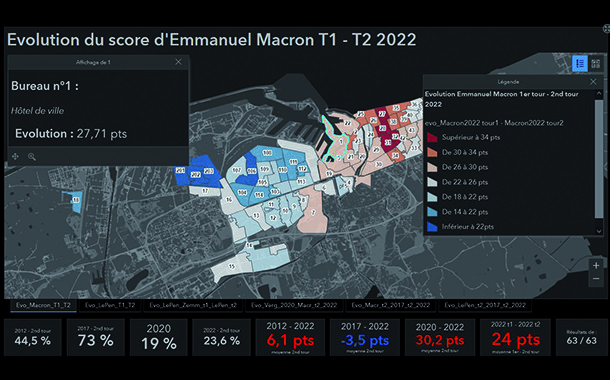Click the 2020 19 % indicator card
Screen dimensions: 610x380
tap(159, 337)
